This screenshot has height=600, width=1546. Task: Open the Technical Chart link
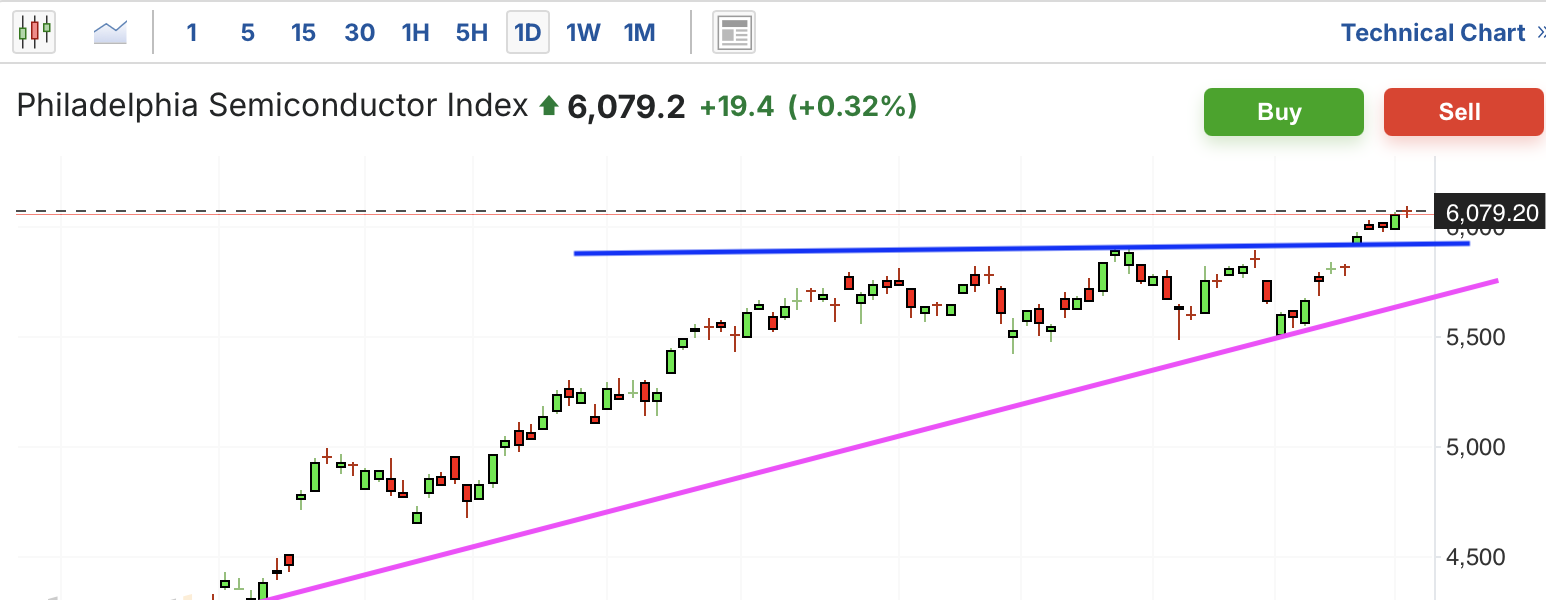coord(1432,33)
